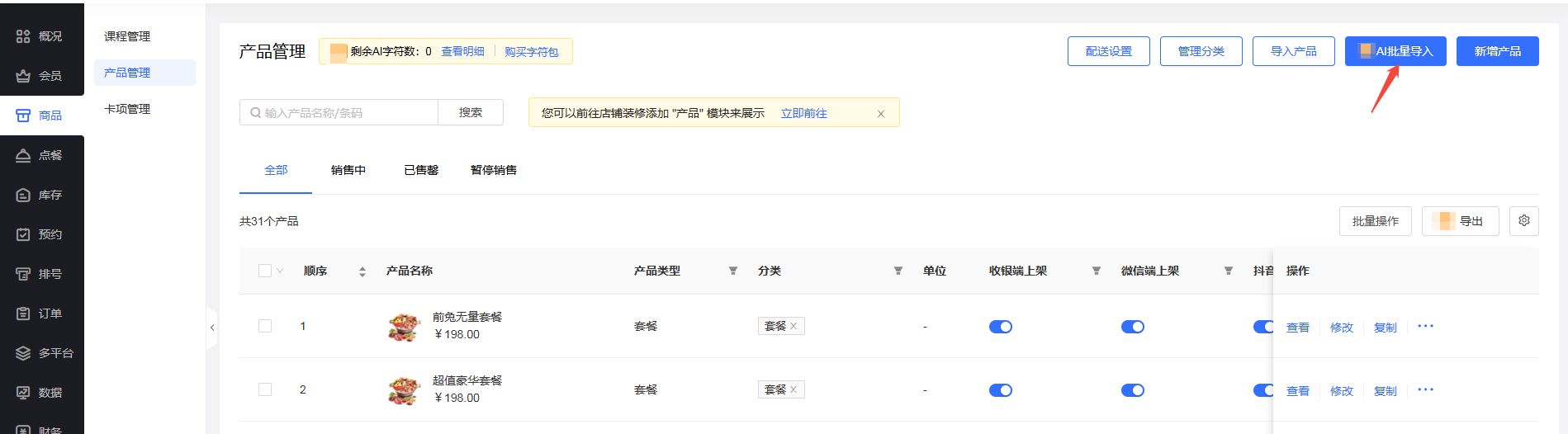Click the 多平台 layers icon

23,353
